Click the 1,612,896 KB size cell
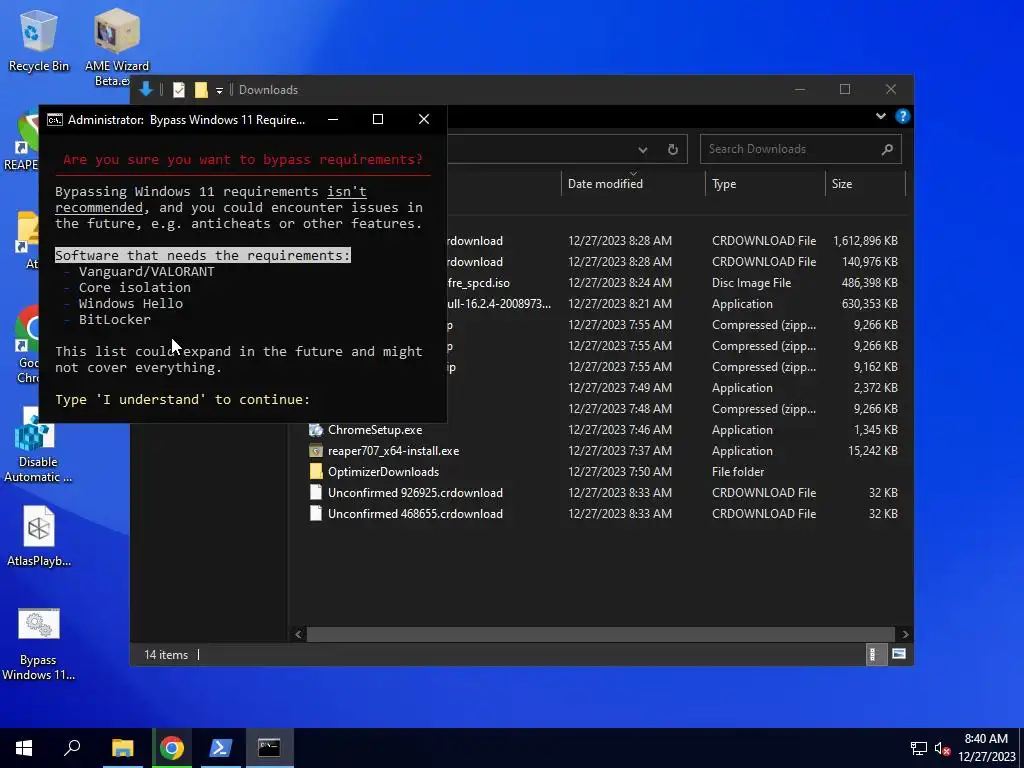The image size is (1024, 768). 865,241
